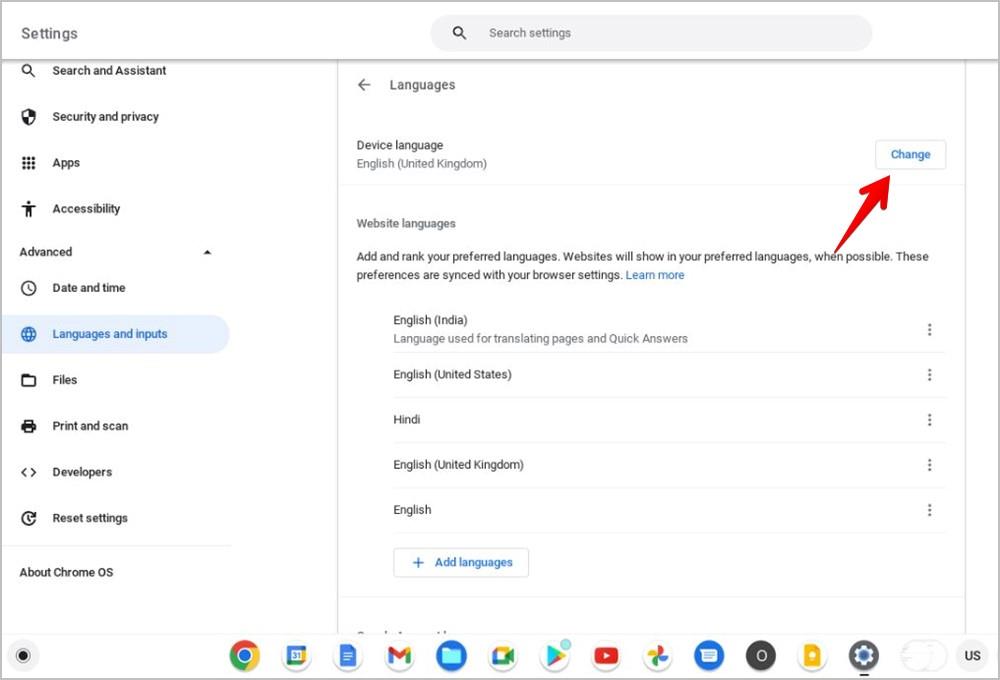Open Google Photos from the shelf
The width and height of the screenshot is (1000, 680).
pos(658,656)
